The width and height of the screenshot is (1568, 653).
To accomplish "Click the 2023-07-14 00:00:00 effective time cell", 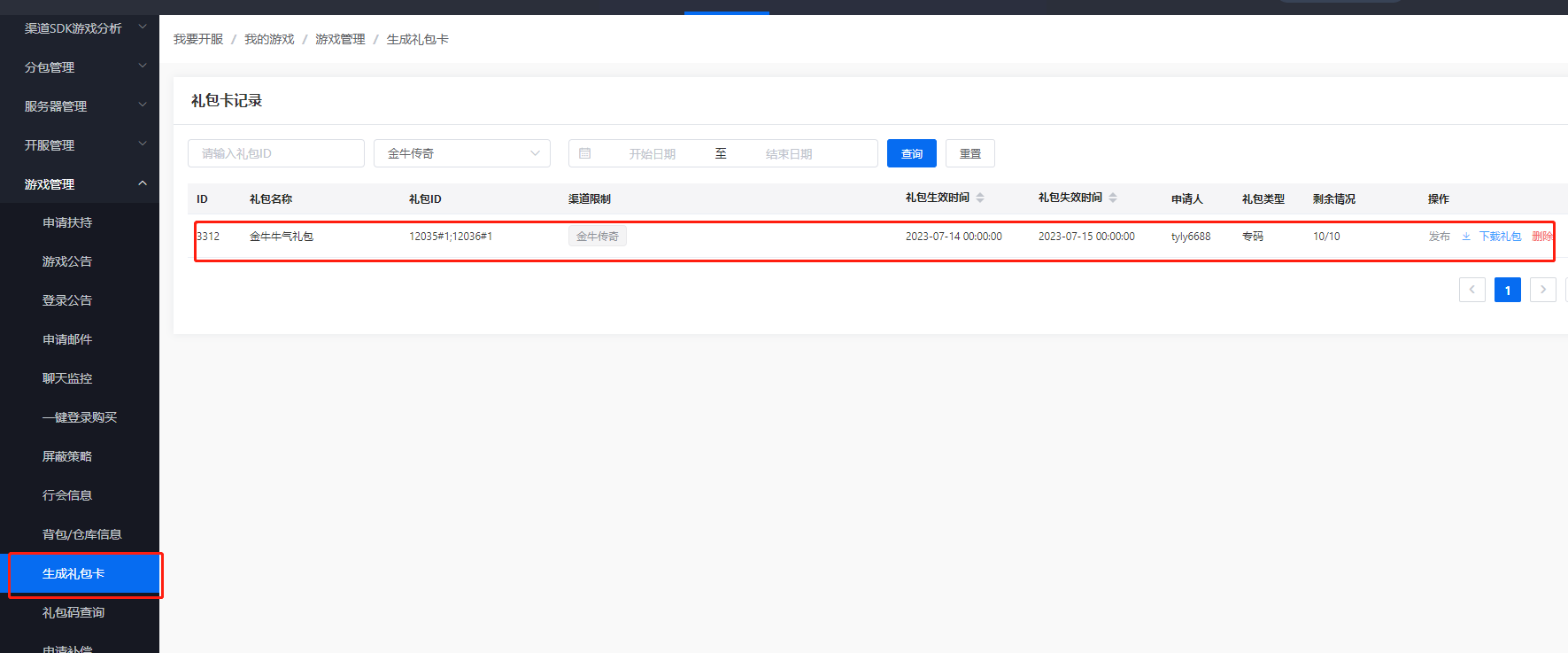I will (954, 237).
